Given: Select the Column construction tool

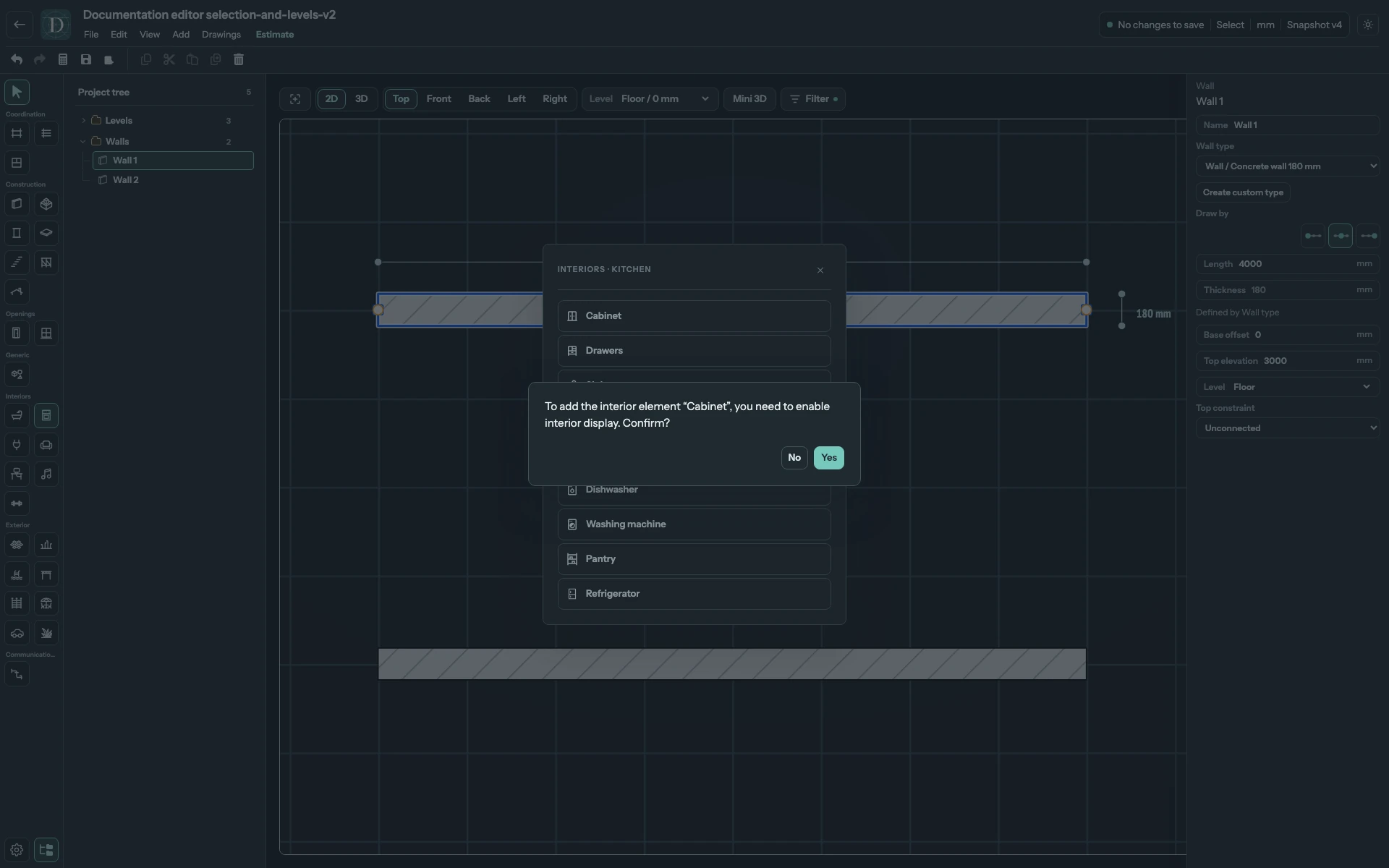Looking at the screenshot, I should click(x=17, y=233).
